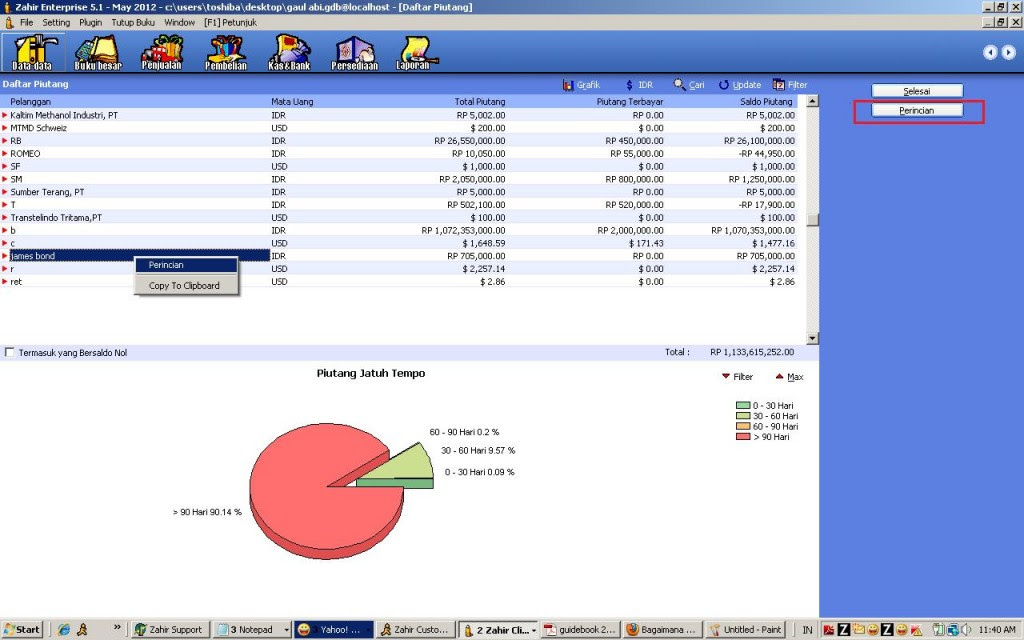Expand the Kaltim Methanol Industri row arrow

tap(5, 115)
